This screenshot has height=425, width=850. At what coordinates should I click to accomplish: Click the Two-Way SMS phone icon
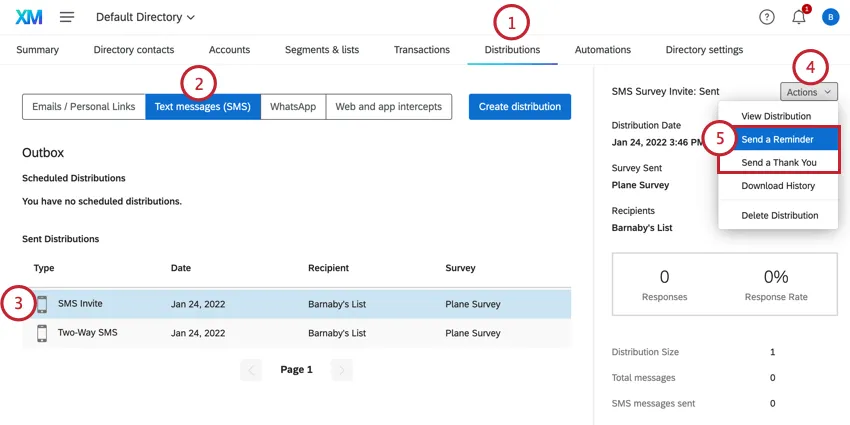point(42,333)
